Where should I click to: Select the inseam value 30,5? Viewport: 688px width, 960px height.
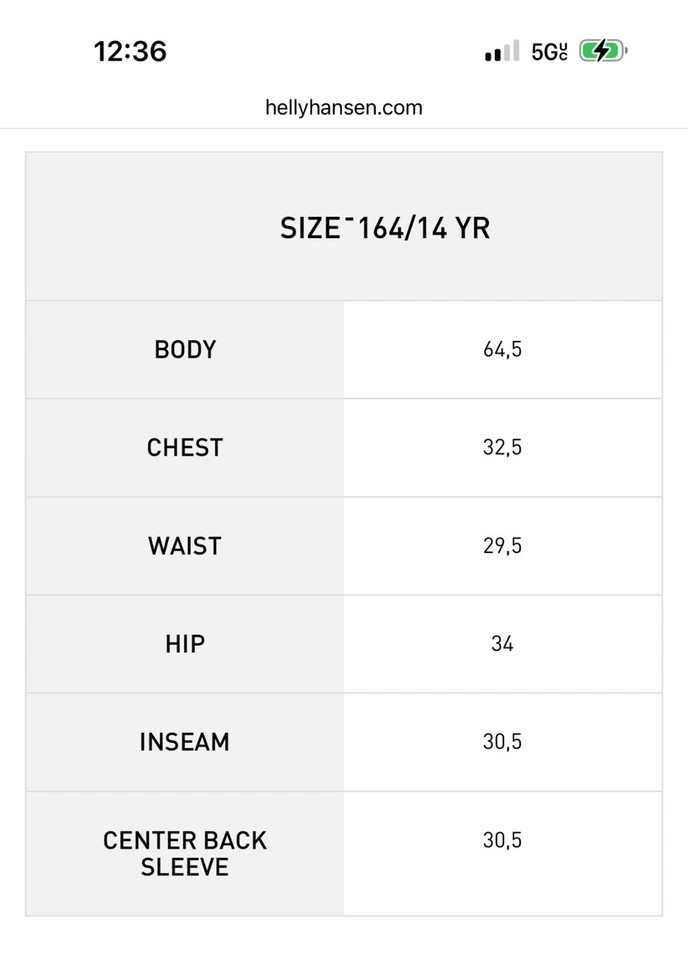(502, 742)
